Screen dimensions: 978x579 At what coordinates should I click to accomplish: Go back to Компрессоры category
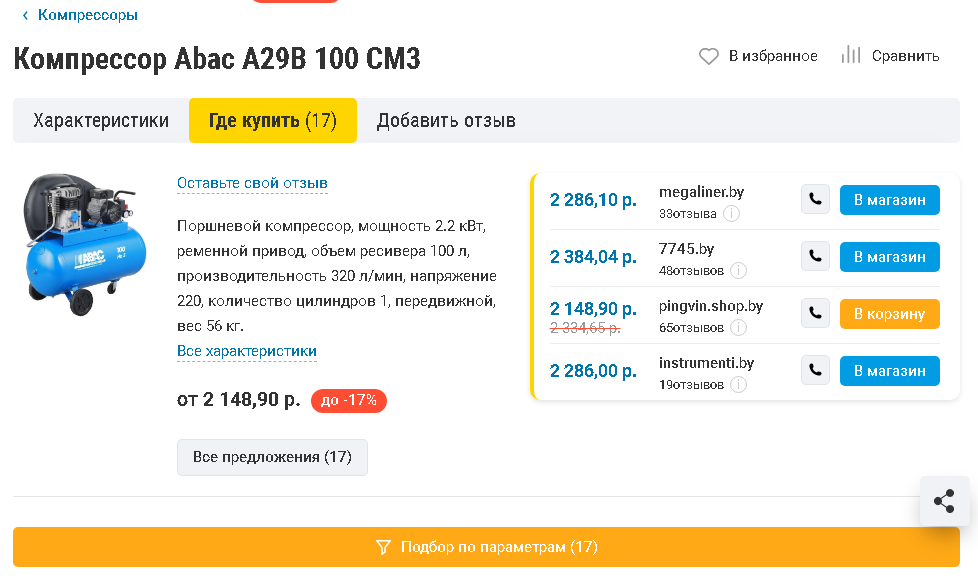click(x=87, y=15)
